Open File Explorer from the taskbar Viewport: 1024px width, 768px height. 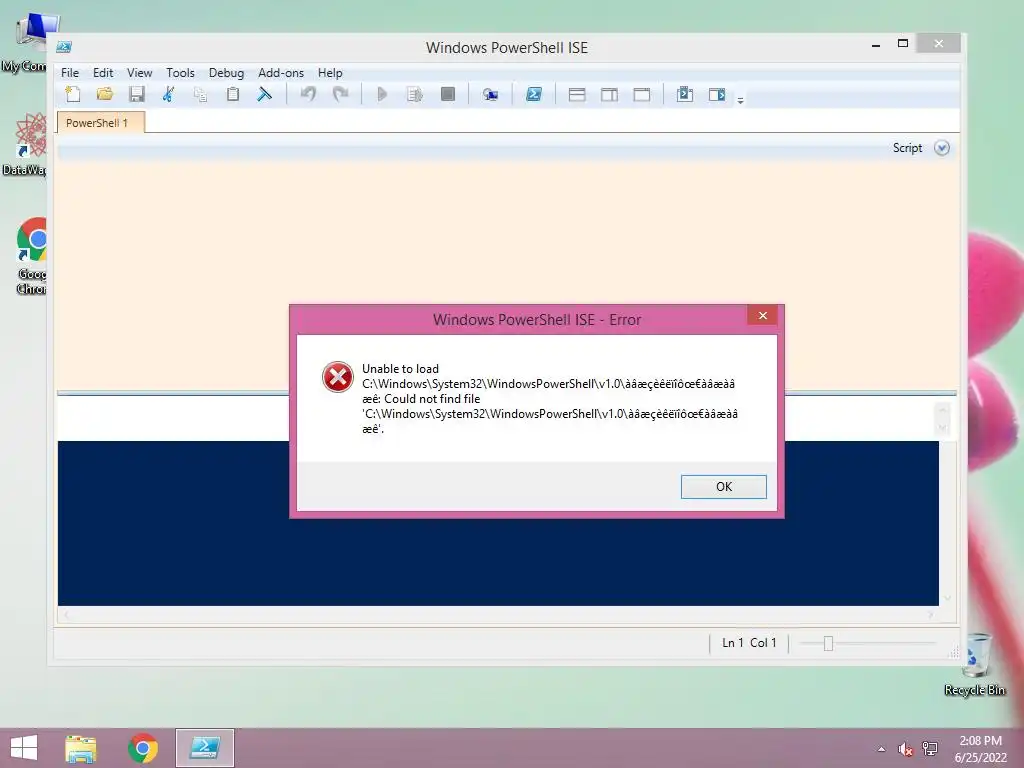[81, 748]
